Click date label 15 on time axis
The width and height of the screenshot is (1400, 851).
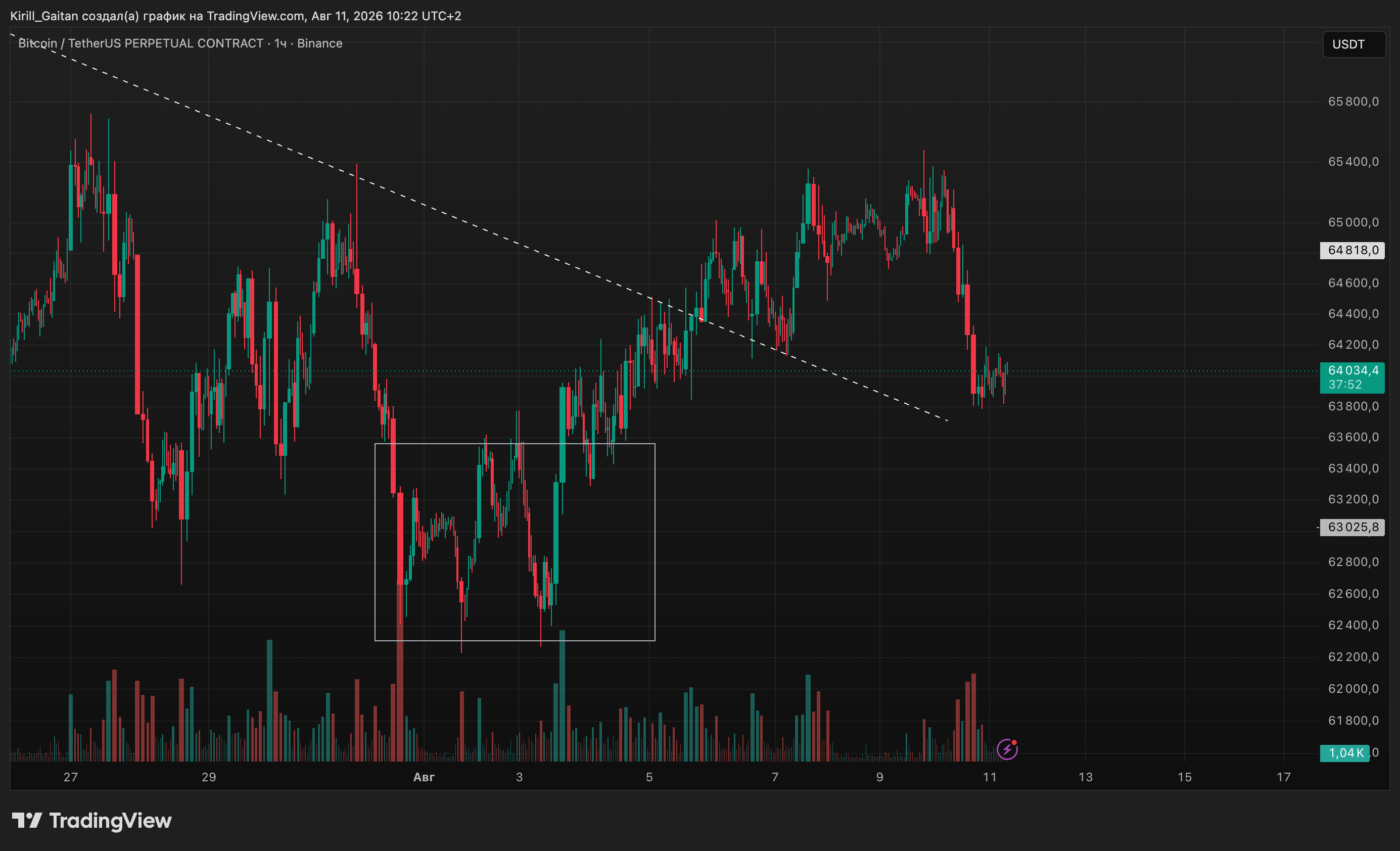pos(1184,777)
